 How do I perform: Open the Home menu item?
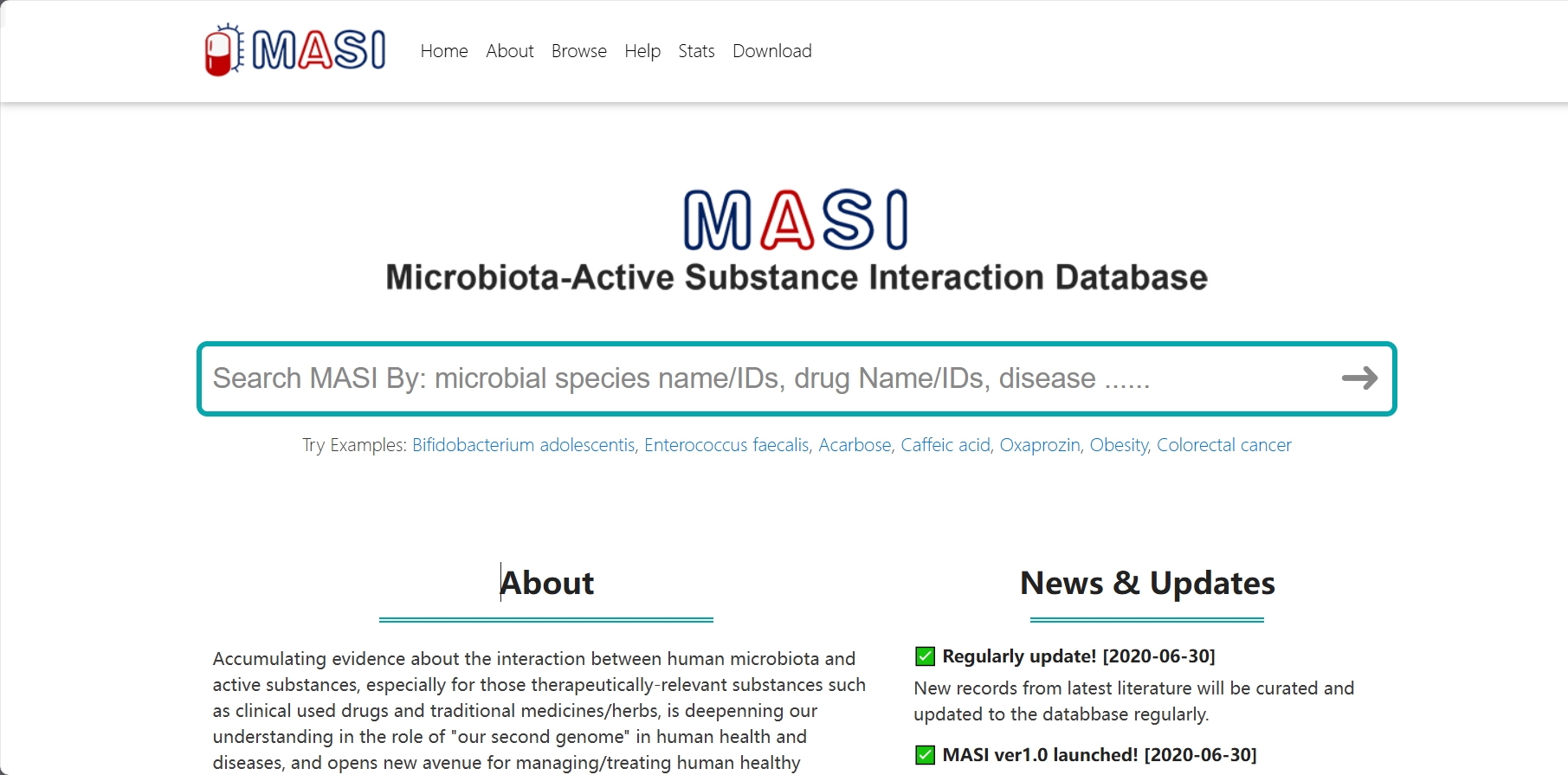(444, 51)
